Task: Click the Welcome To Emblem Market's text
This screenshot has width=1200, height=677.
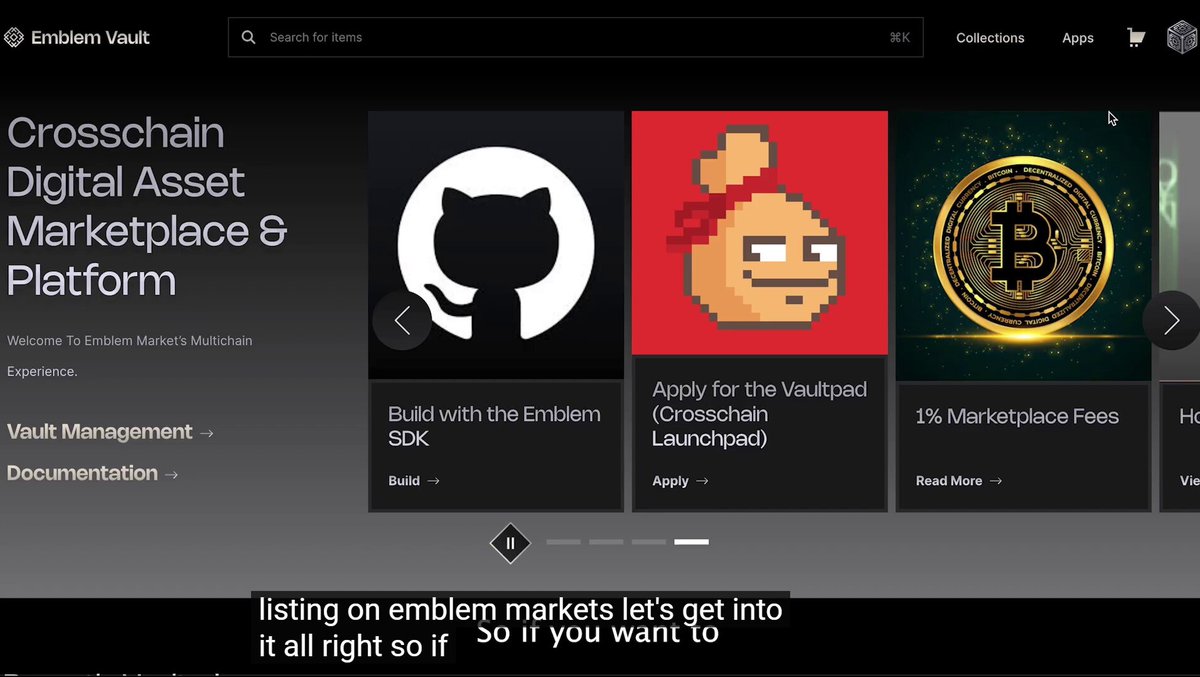Action: pyautogui.click(x=129, y=356)
